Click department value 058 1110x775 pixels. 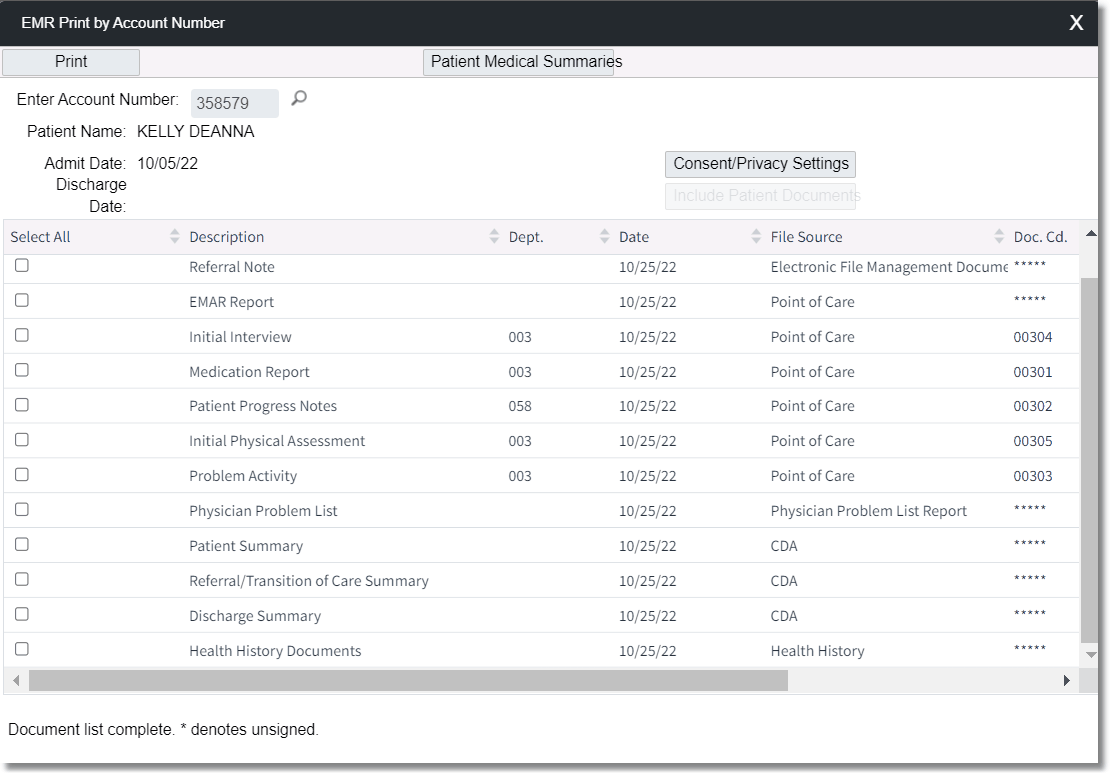coord(520,406)
